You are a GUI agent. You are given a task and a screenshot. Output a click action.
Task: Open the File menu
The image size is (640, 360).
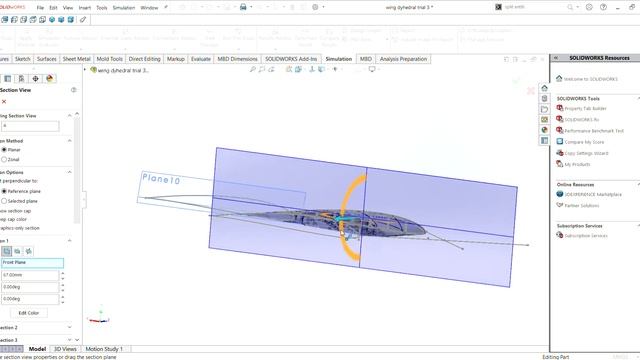coord(40,8)
